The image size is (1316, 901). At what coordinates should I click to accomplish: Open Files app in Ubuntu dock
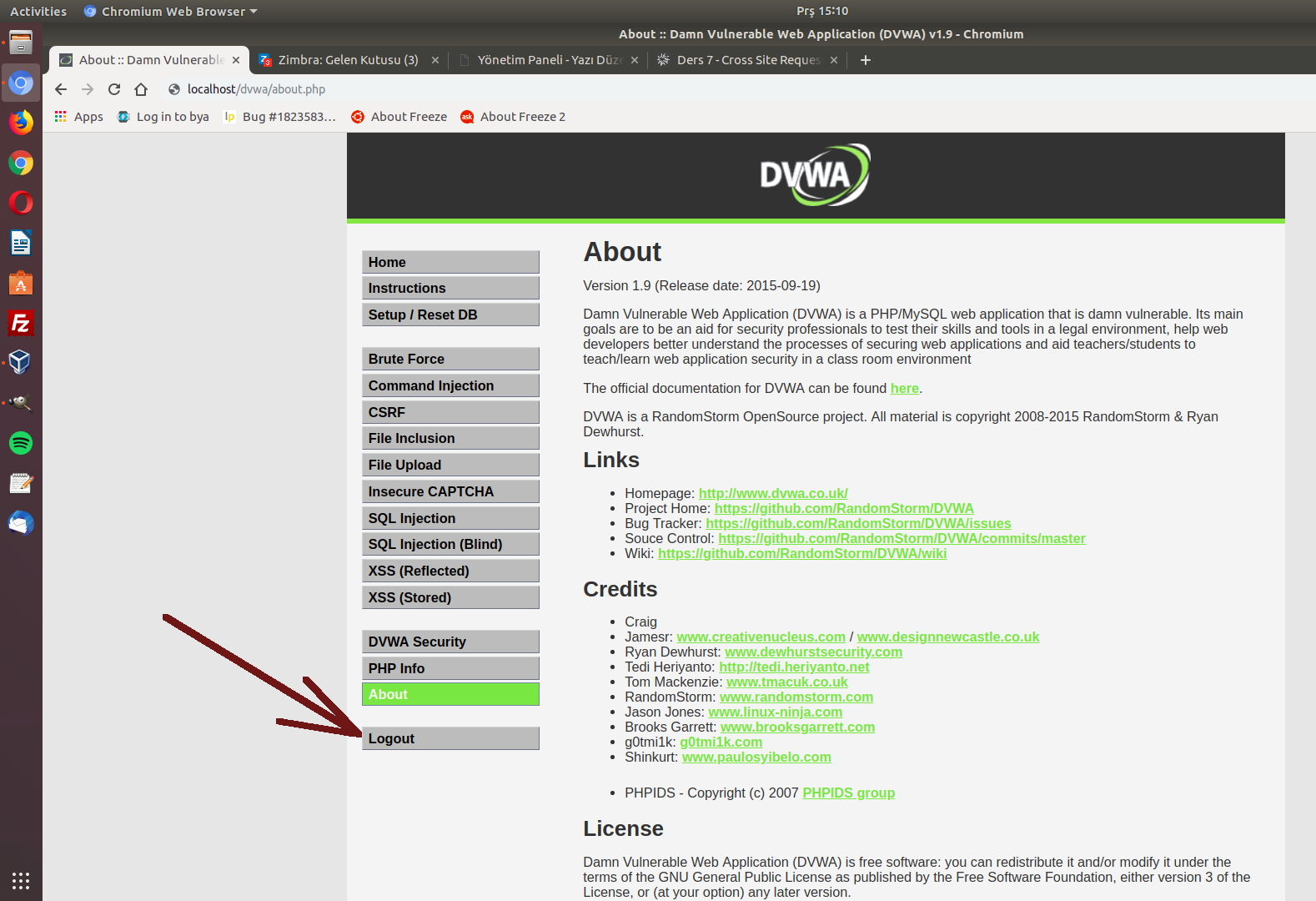click(21, 43)
